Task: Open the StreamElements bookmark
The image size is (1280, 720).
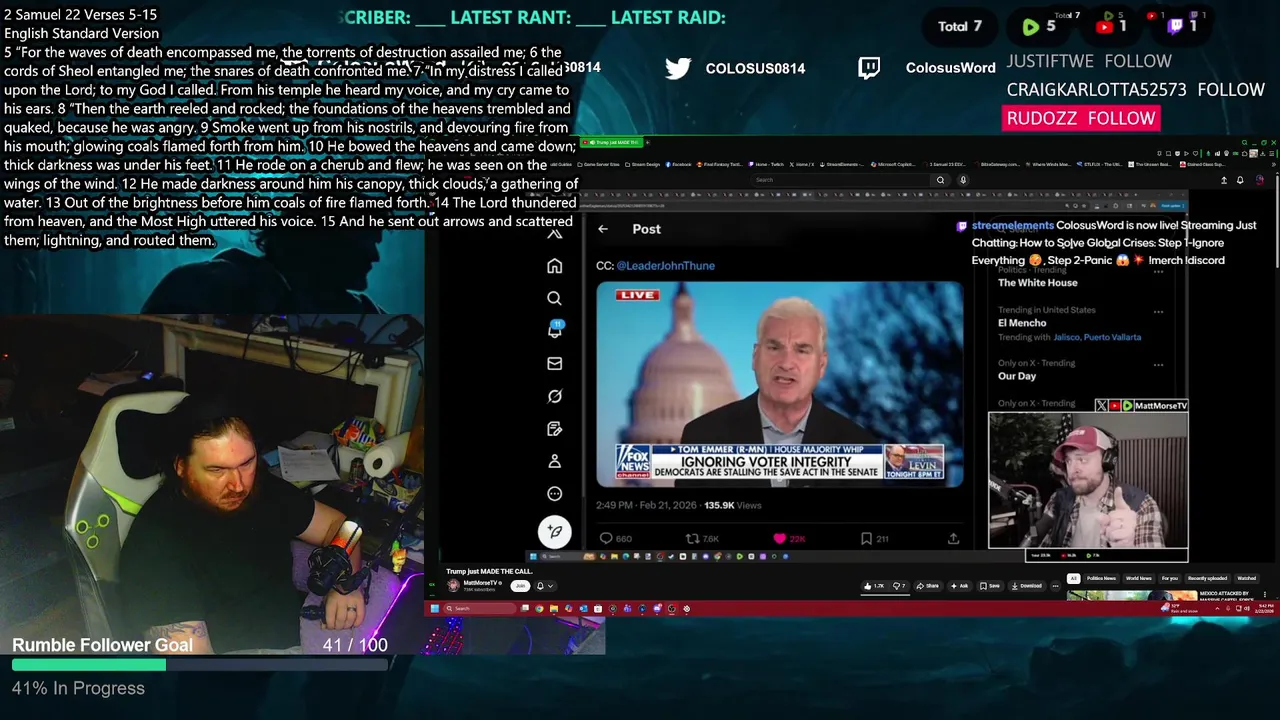Action: 842,165
